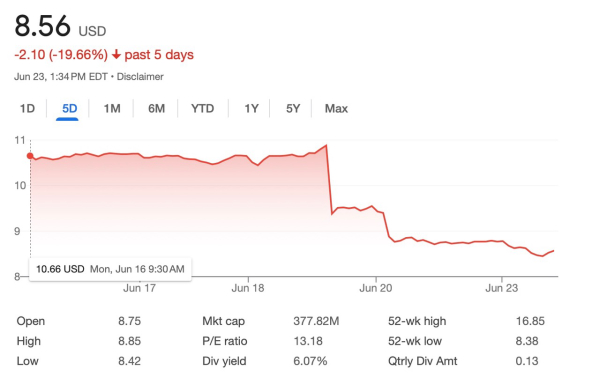Click the Mkt cap value 377.82M
Viewport: 600px width, 385px height.
pyautogui.click(x=316, y=321)
